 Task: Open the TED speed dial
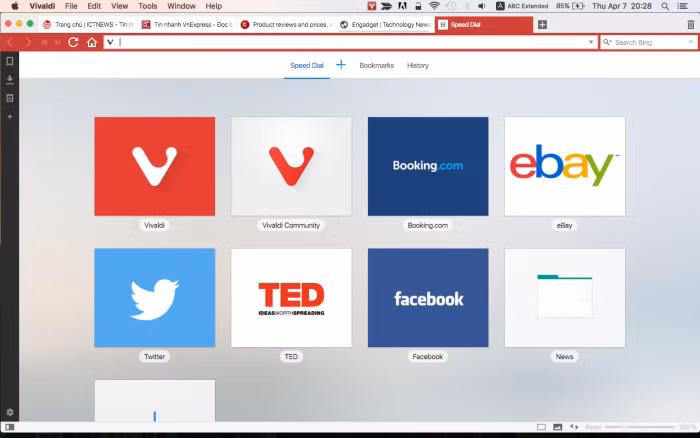(x=292, y=298)
